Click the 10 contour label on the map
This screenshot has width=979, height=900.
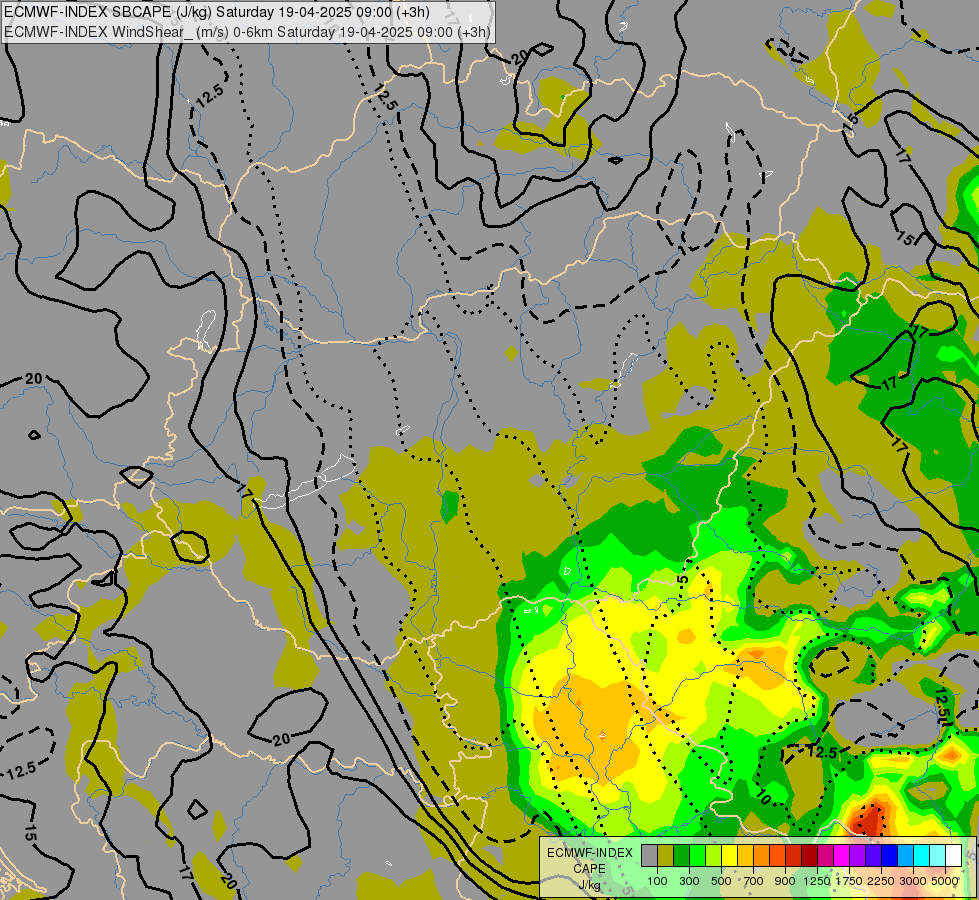pyautogui.click(x=763, y=798)
